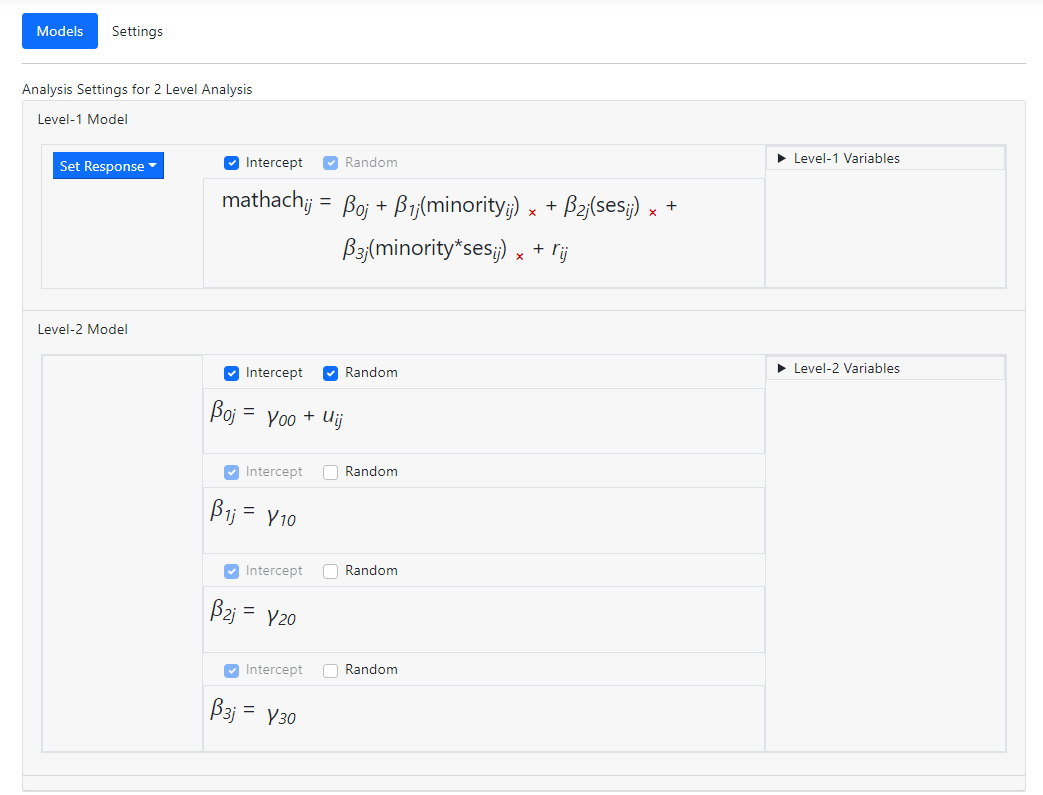The width and height of the screenshot is (1043, 795).
Task: Remove the ses term with red x
Action: pos(653,212)
